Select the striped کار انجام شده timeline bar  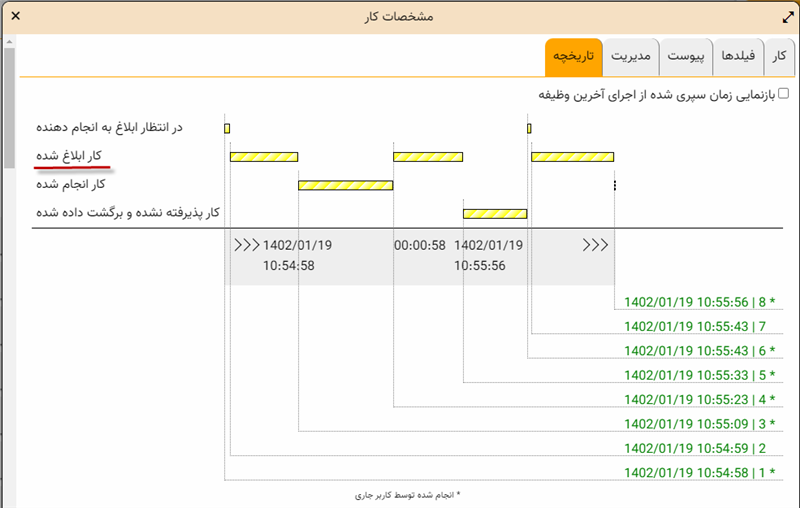pyautogui.click(x=345, y=185)
